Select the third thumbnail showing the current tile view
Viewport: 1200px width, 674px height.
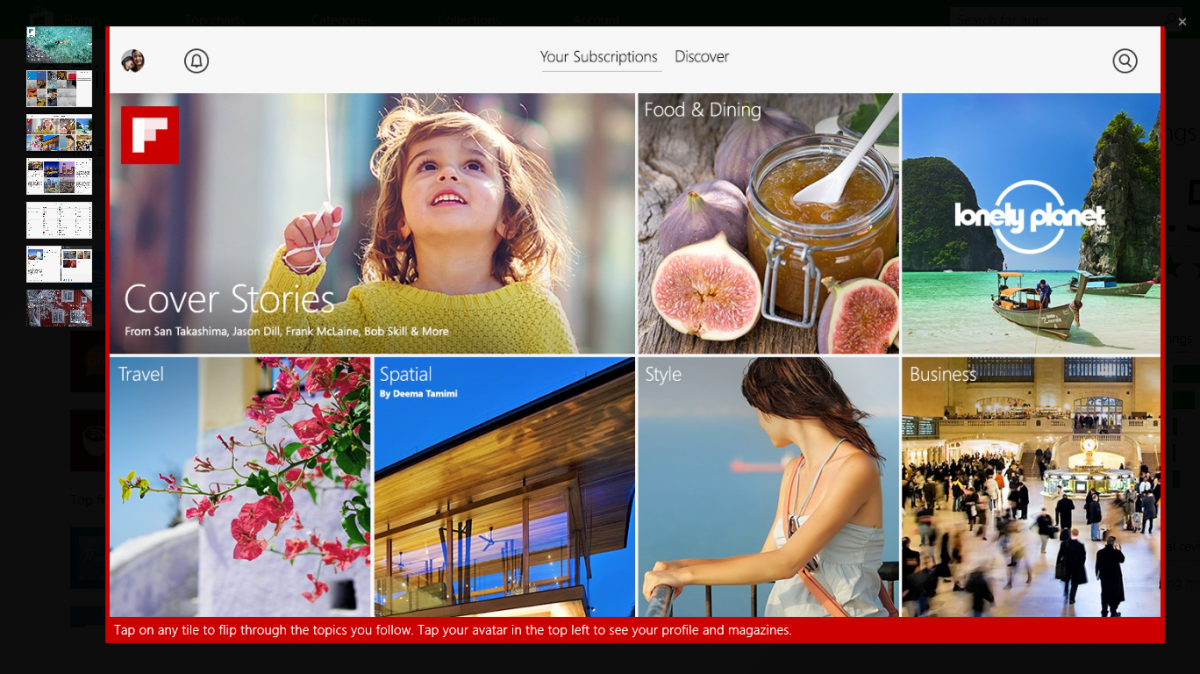[x=59, y=132]
